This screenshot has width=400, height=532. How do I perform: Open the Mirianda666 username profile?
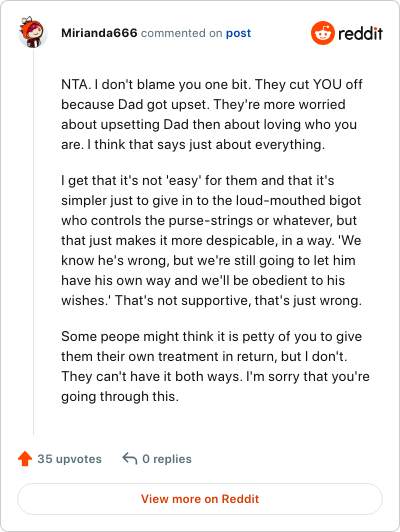coord(99,33)
